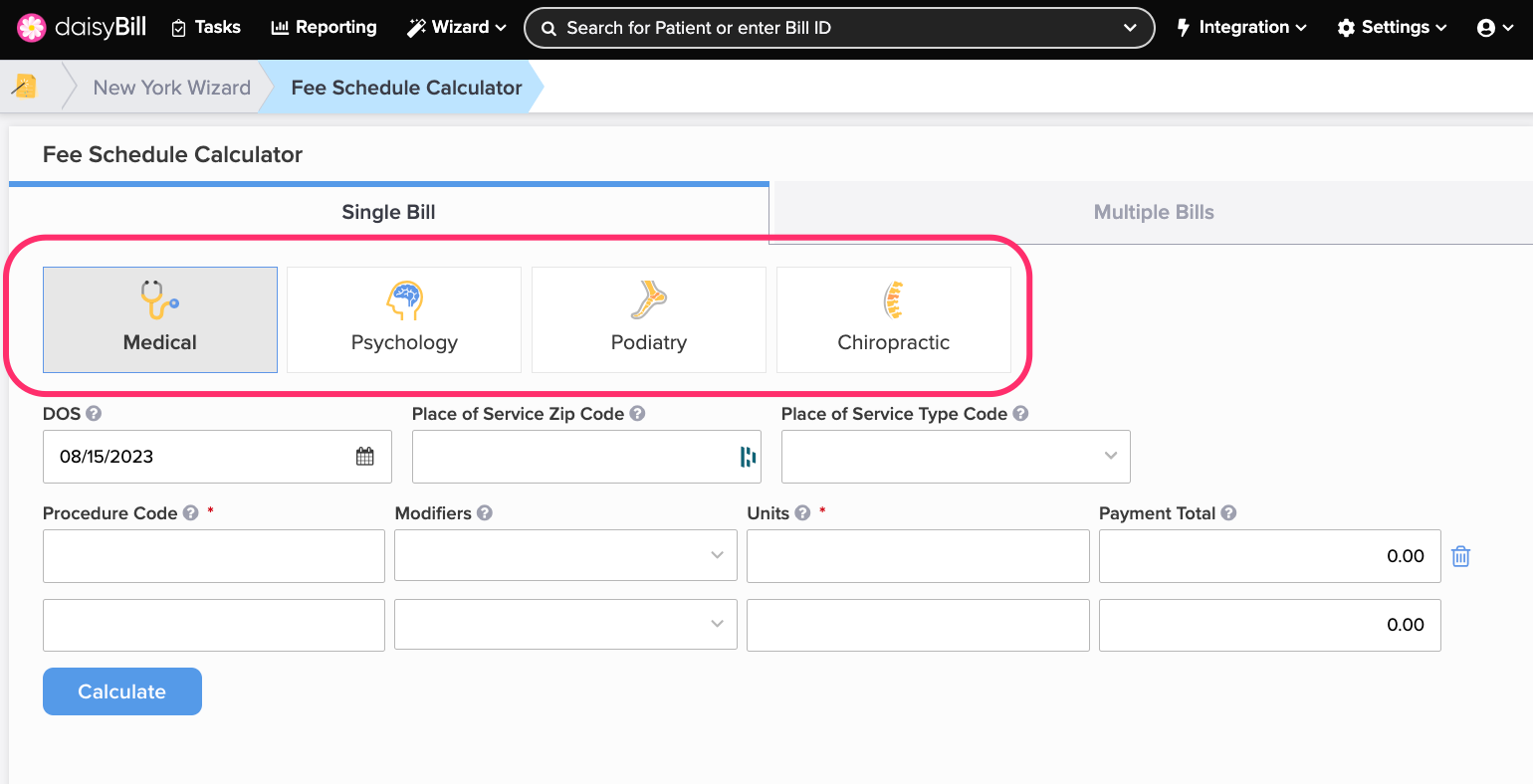Click the first Procedure Code input field
The height and width of the screenshot is (784, 1533).
pyautogui.click(x=214, y=555)
